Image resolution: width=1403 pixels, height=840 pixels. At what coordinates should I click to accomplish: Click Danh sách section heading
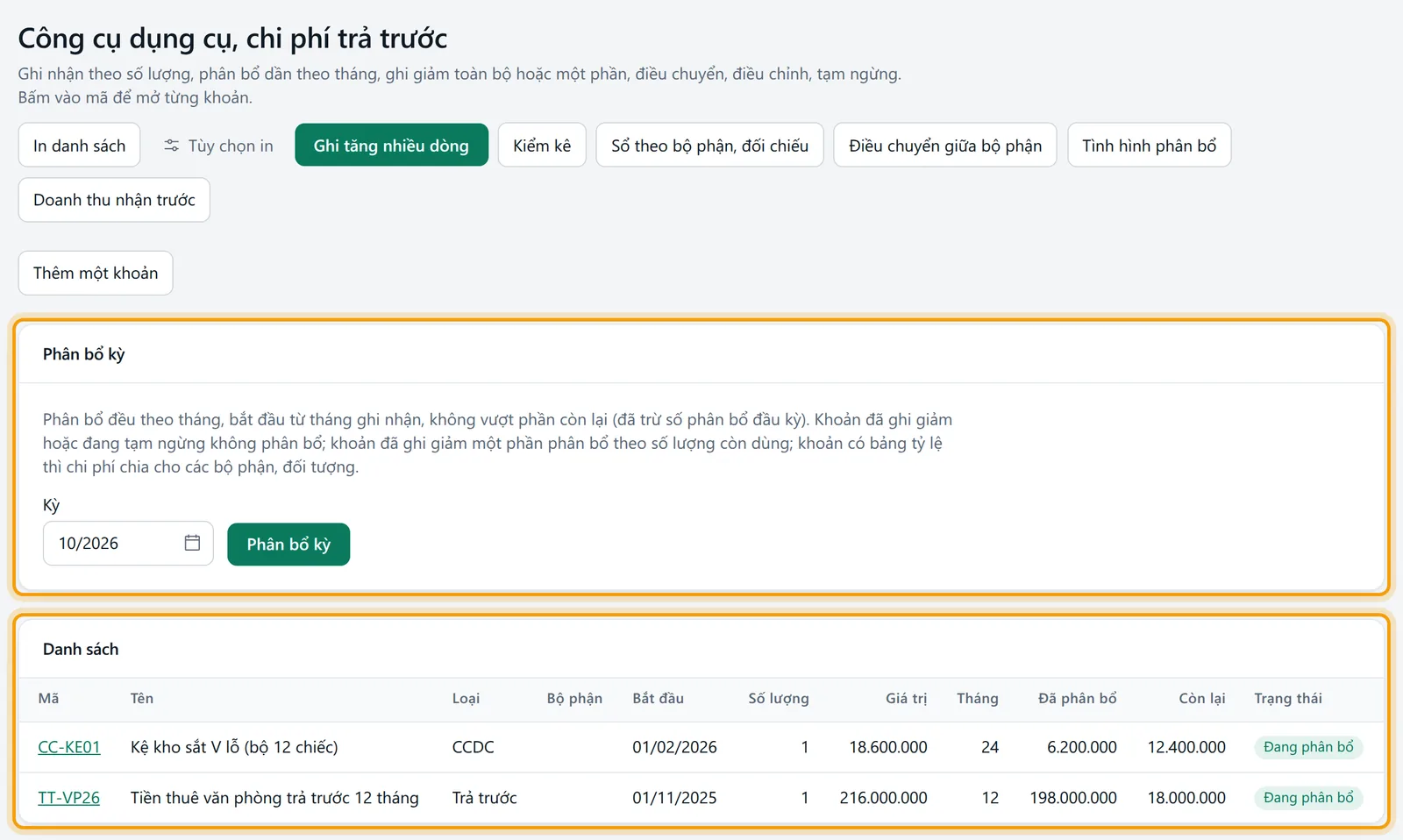coord(81,649)
